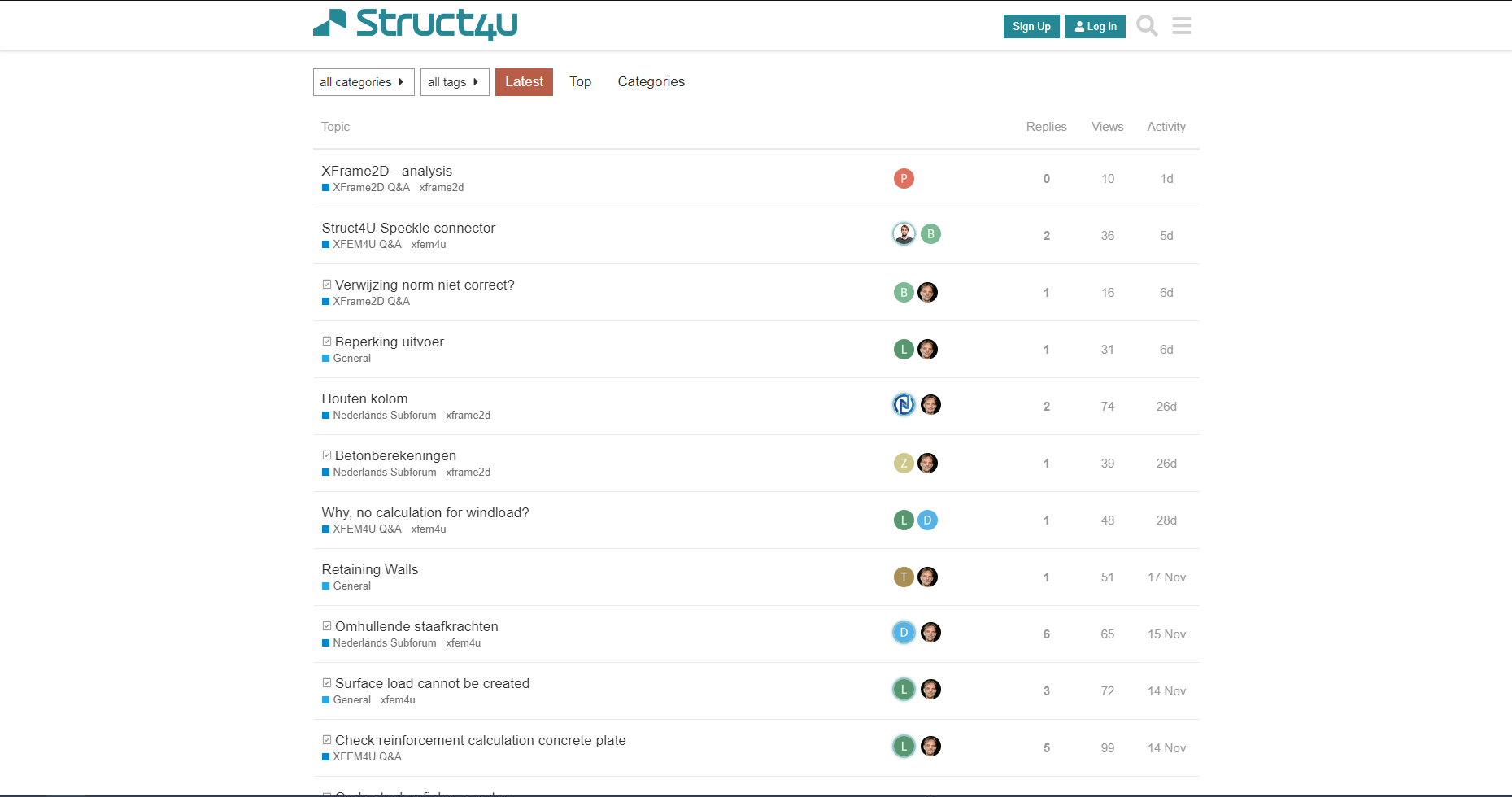Click avatar Z on Betonberekeningen row
The width and height of the screenshot is (1512, 797).
click(904, 464)
